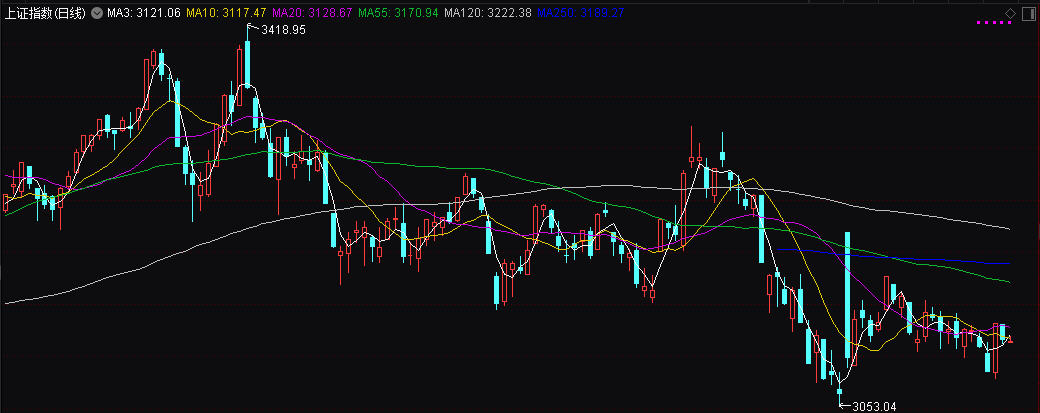Click the diamond icon at top right
Screen dimensions: 1040x413
pyautogui.click(x=1011, y=13)
